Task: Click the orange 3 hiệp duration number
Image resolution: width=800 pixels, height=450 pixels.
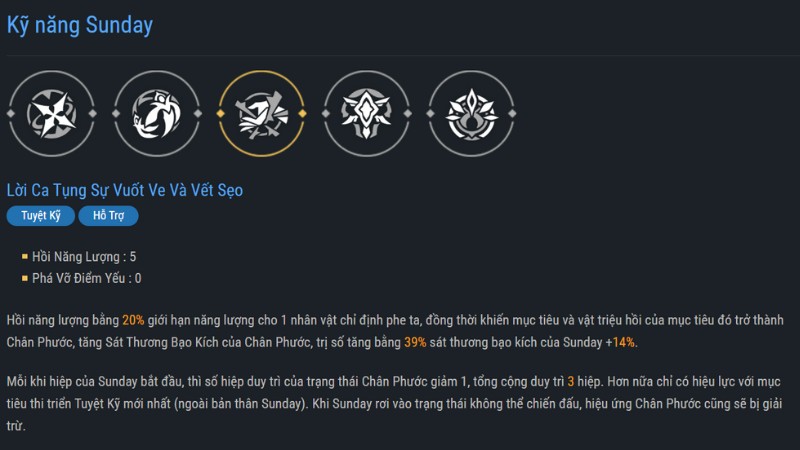Action: pos(570,382)
